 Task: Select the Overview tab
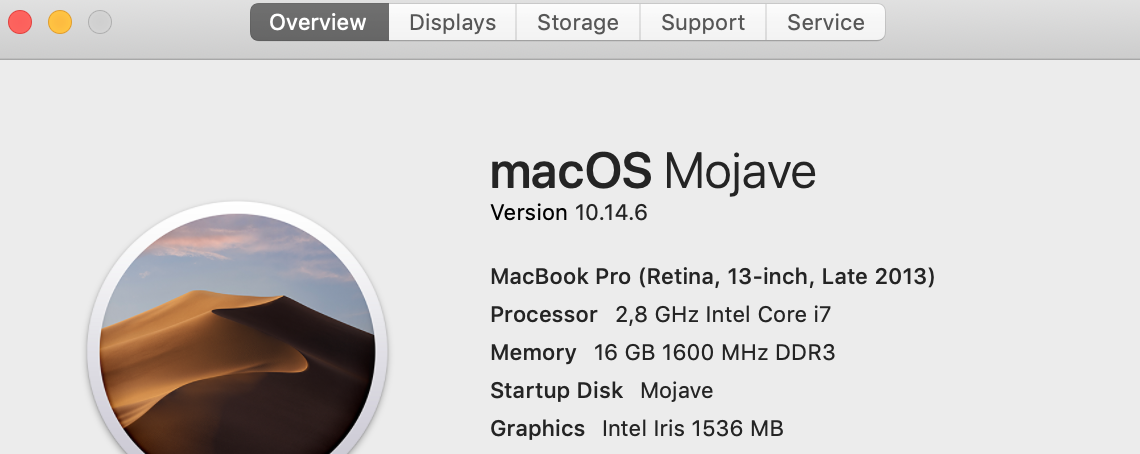click(318, 22)
